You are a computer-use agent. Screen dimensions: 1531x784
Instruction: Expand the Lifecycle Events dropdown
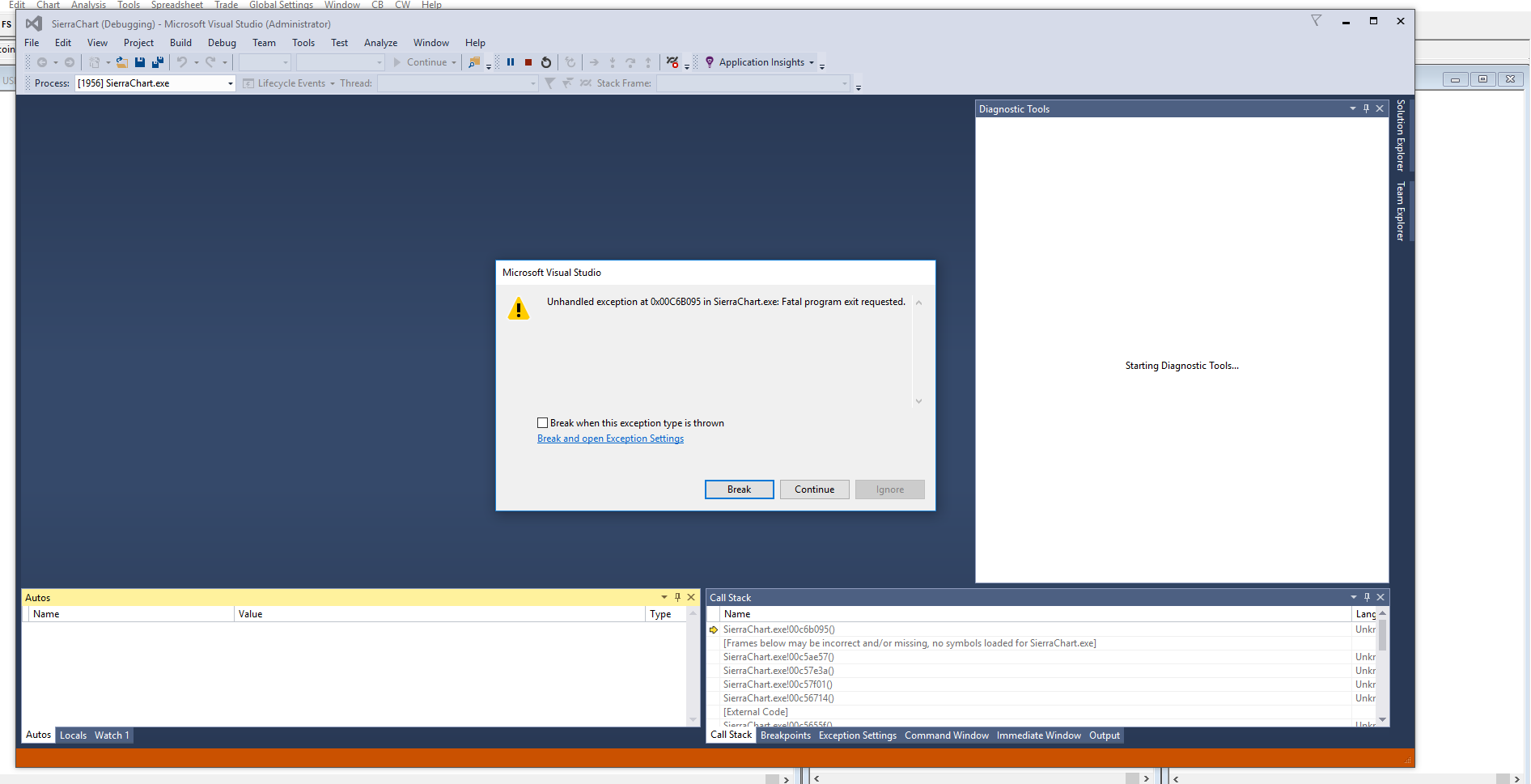(x=333, y=83)
